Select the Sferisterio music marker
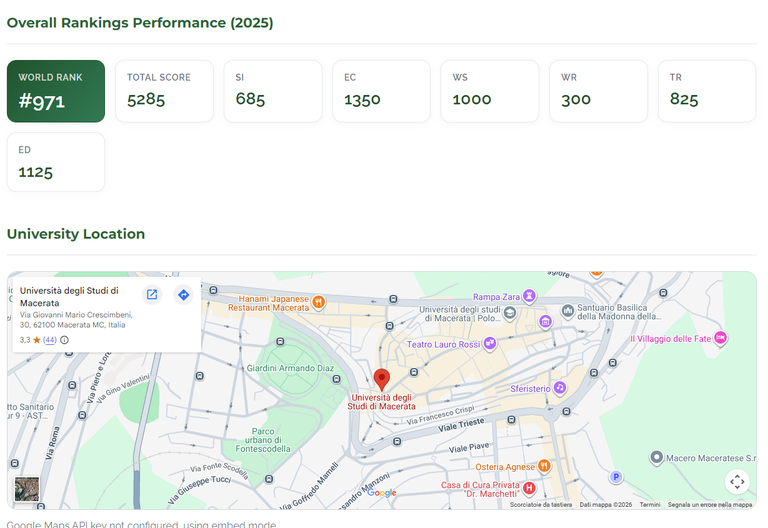768x528 pixels. coord(560,387)
